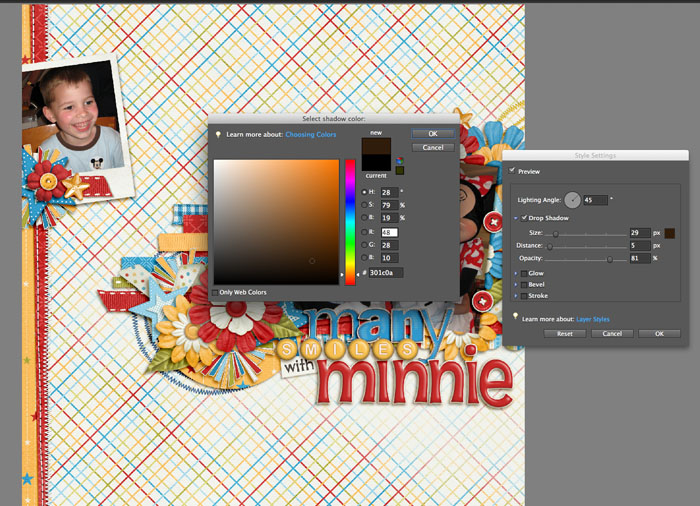Image resolution: width=700 pixels, height=506 pixels.
Task: Select the blue B radio button
Action: [364, 258]
